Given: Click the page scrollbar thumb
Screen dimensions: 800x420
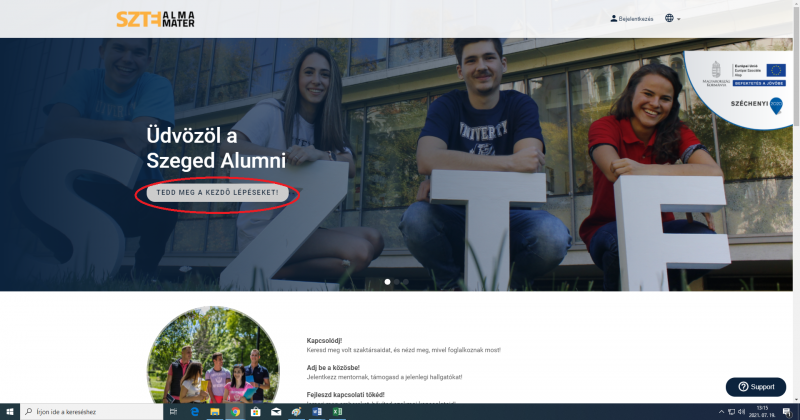Looking at the screenshot, I should point(796,66).
